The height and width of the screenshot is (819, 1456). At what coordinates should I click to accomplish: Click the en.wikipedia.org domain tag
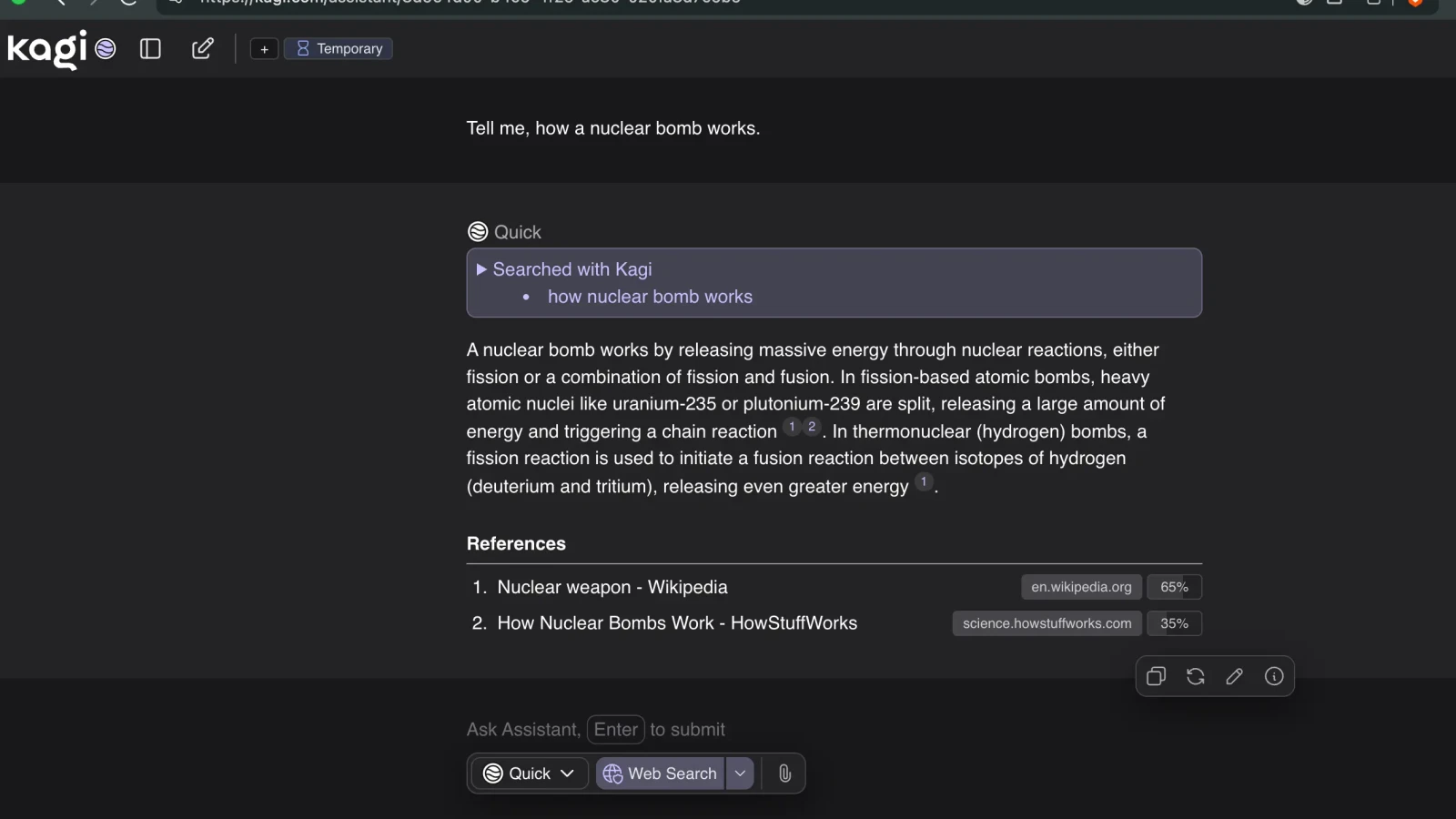[x=1081, y=587]
